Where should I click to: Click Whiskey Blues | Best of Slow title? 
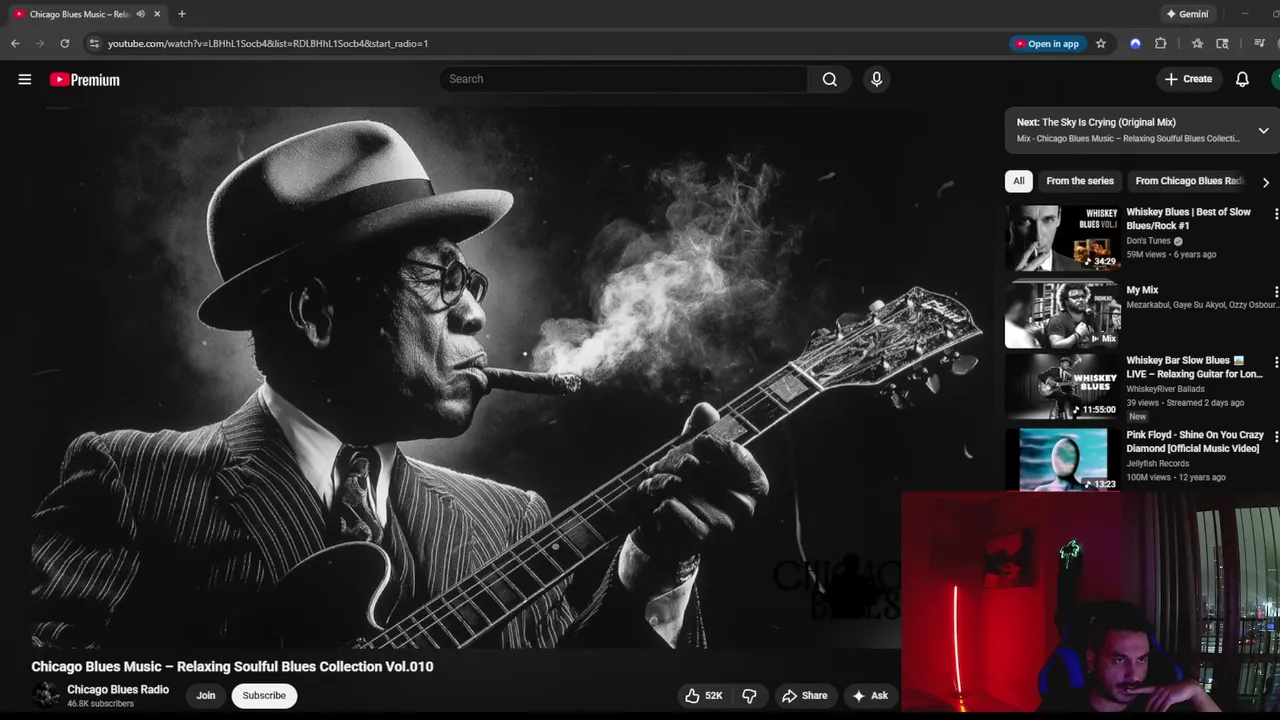coord(1188,219)
